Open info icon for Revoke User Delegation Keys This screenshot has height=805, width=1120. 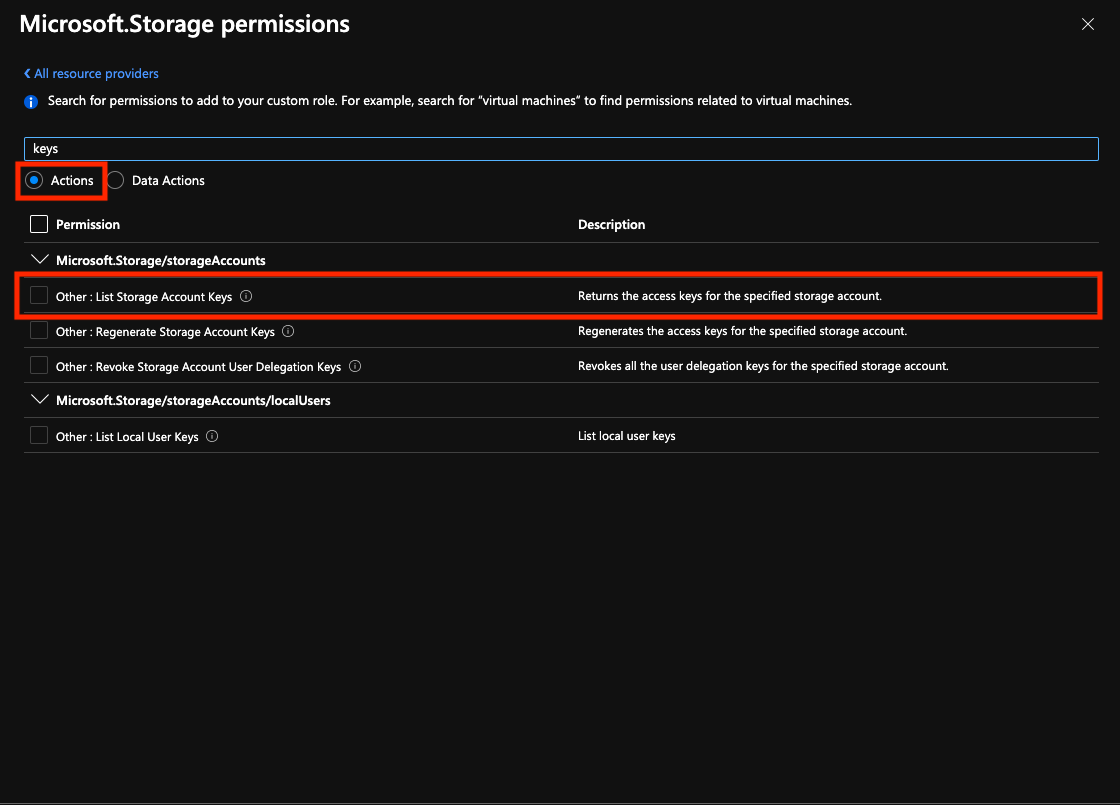(355, 366)
